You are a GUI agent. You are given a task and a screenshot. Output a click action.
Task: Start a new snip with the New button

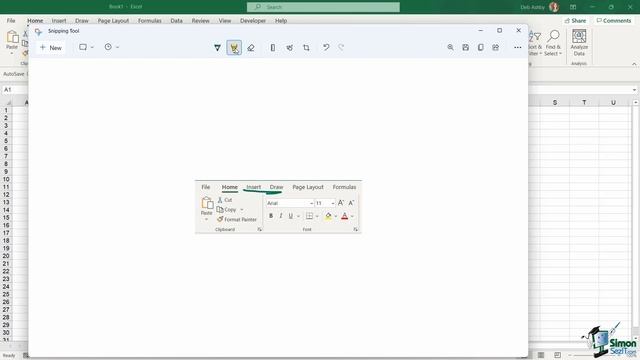[51, 48]
